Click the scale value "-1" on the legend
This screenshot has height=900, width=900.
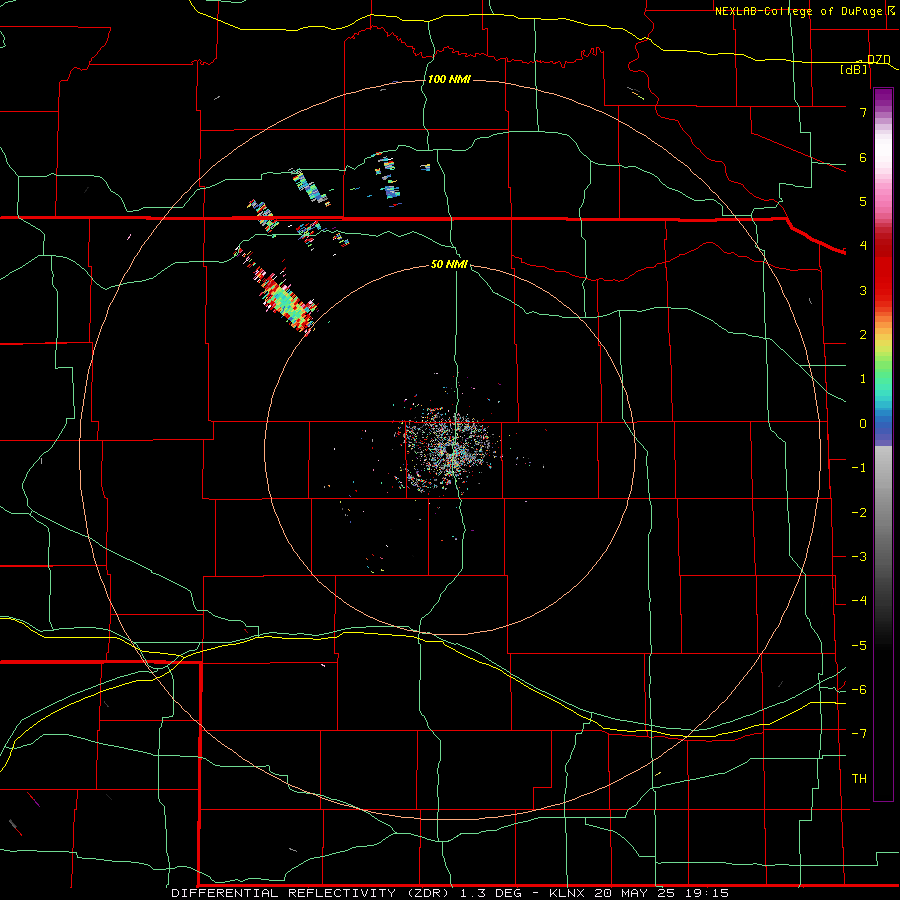click(x=859, y=468)
